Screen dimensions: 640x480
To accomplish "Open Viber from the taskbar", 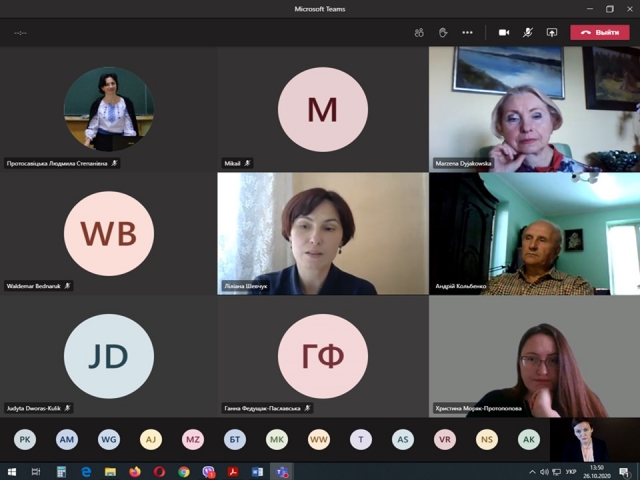I will click(209, 472).
